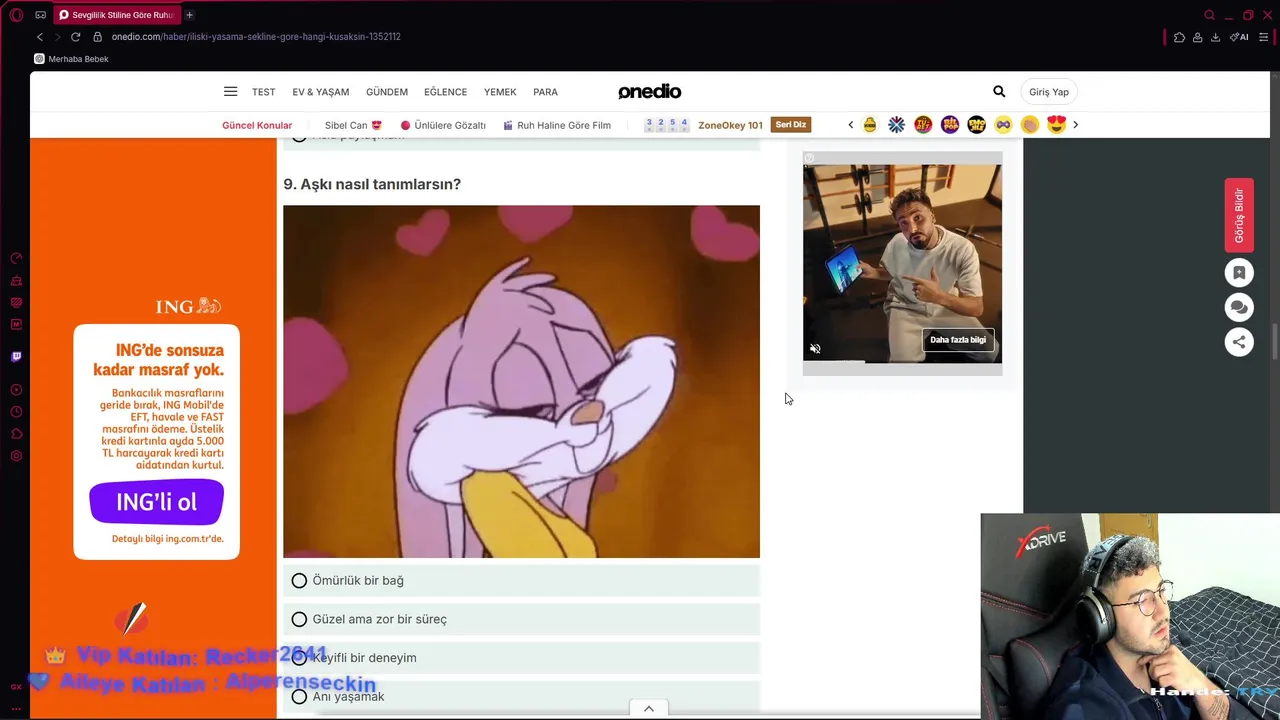The image size is (1280, 720).
Task: Click the blue snowflake circle icon
Action: coord(896,125)
